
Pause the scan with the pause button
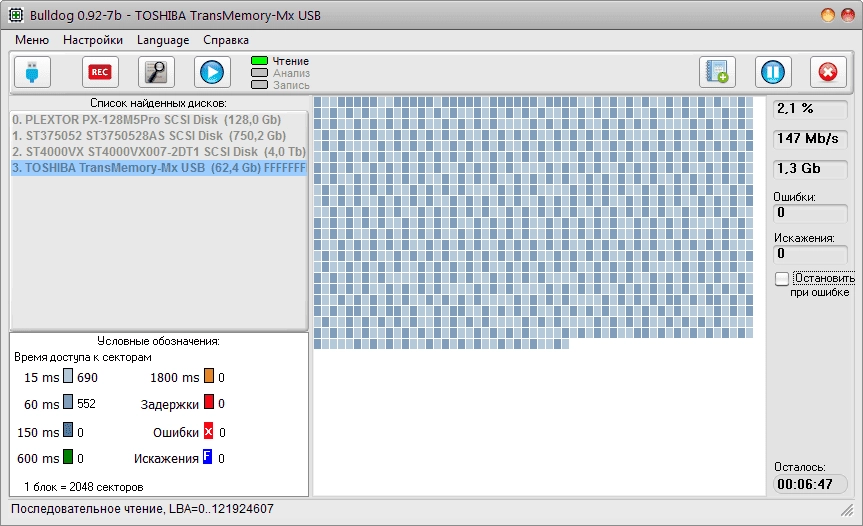(773, 72)
